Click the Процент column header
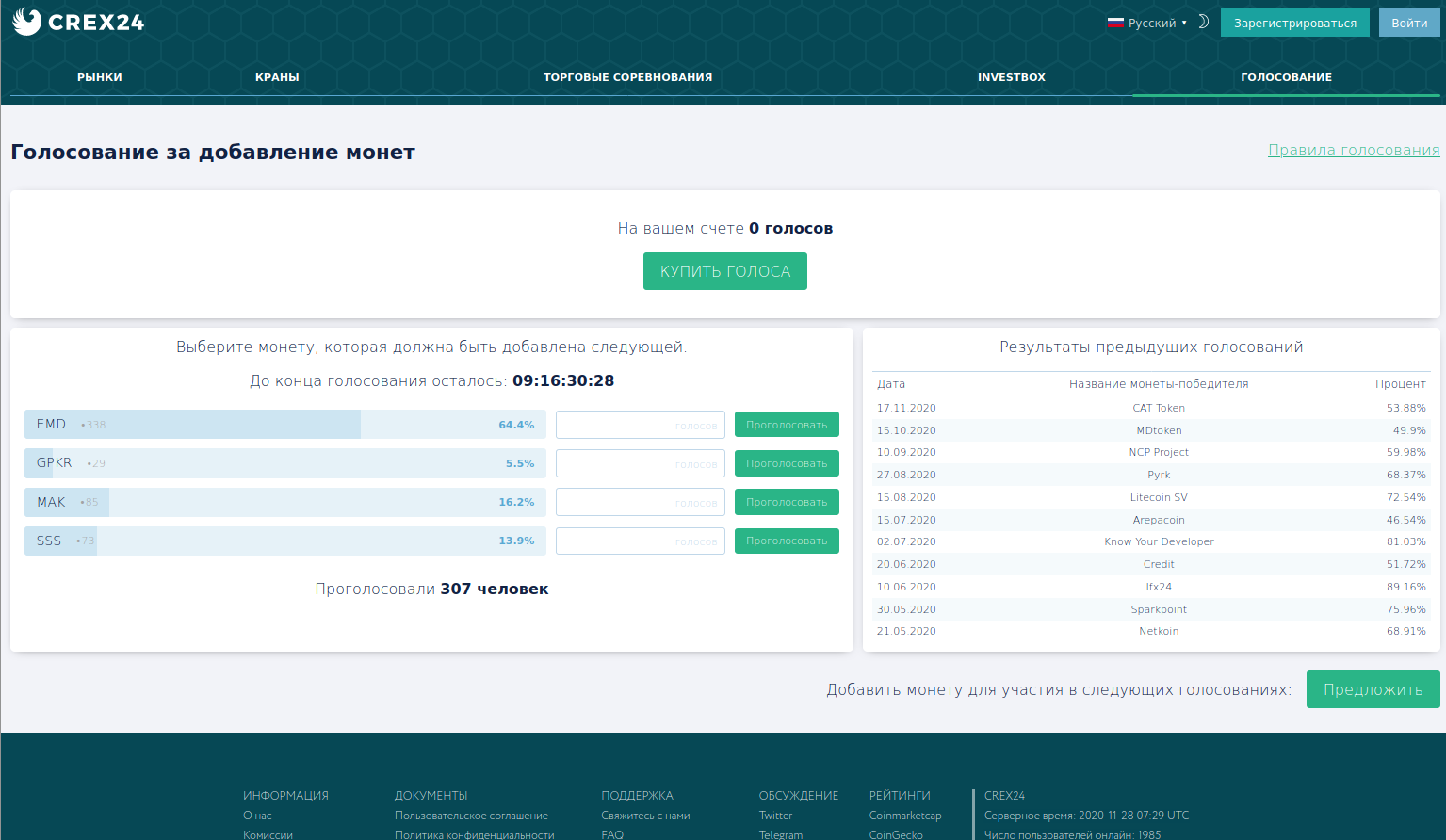This screenshot has height=840, width=1446. (x=1401, y=384)
